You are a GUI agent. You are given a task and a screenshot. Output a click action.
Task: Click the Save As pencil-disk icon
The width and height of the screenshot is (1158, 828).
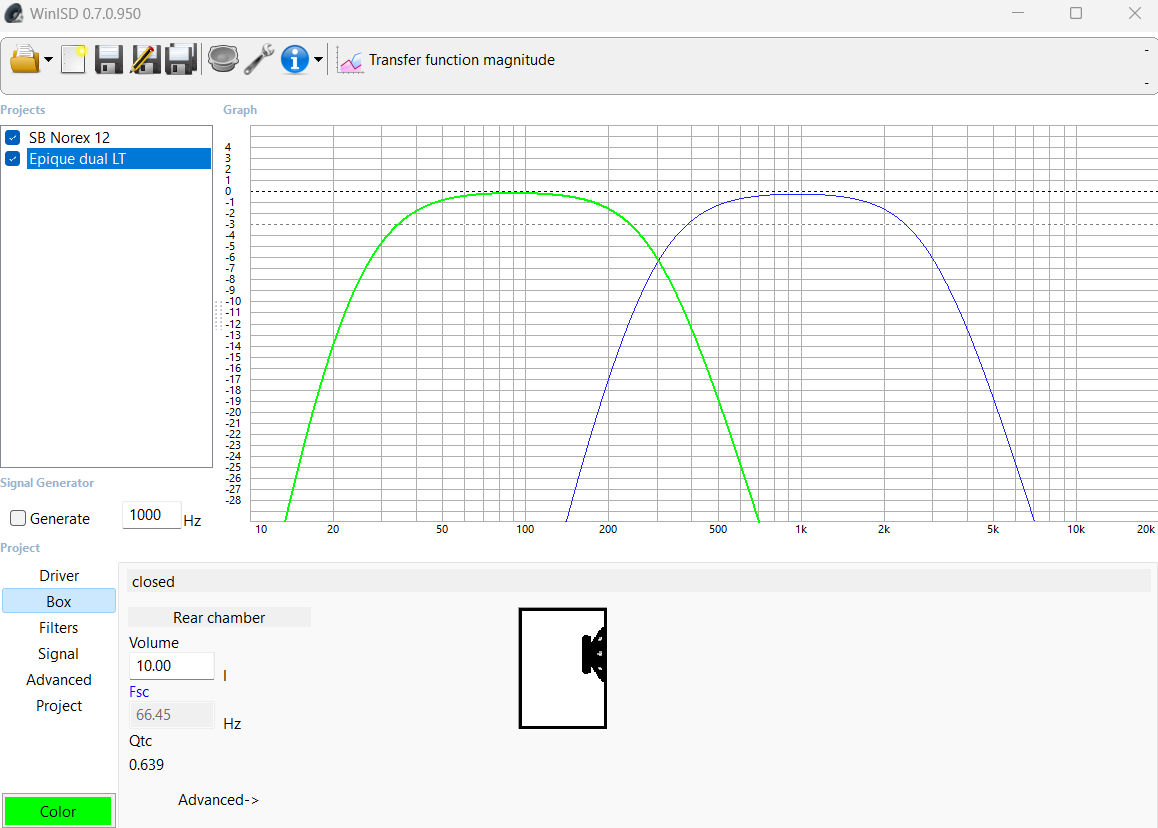click(145, 59)
